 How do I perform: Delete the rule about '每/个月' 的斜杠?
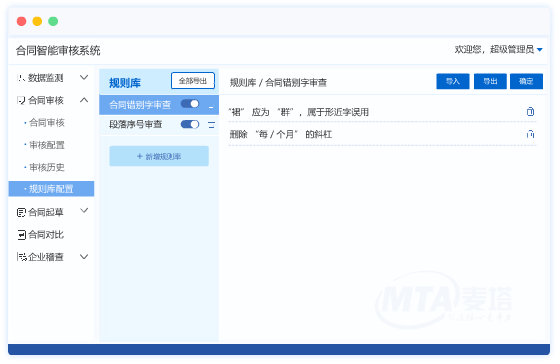pos(530,134)
